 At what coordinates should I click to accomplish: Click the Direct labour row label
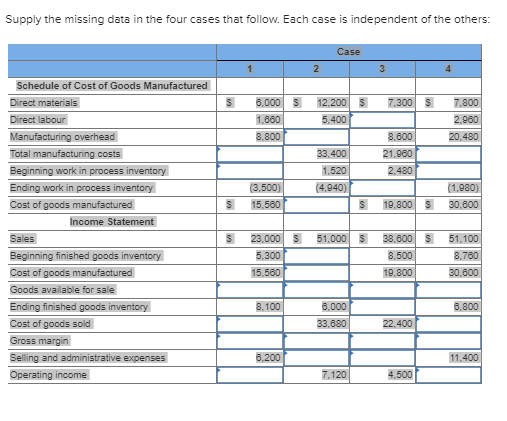click(38, 120)
